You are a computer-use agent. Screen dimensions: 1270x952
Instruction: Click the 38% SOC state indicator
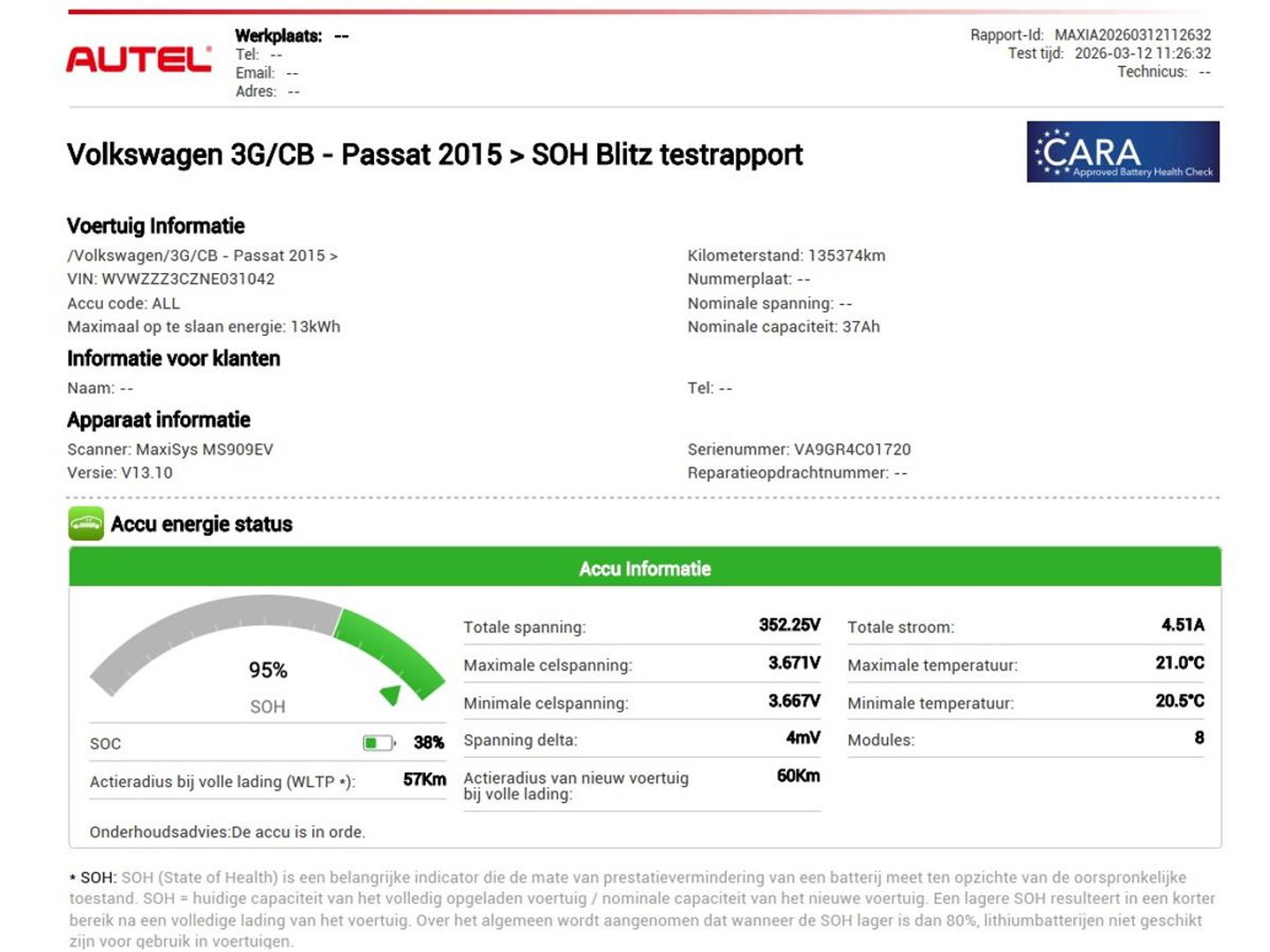point(431,742)
